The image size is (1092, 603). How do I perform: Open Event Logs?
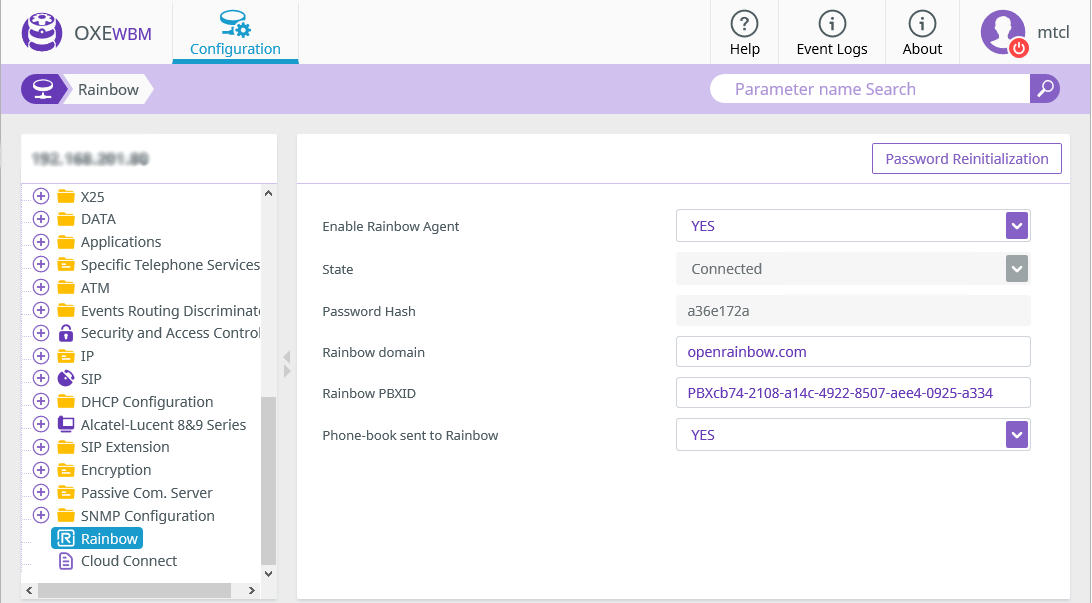[832, 33]
